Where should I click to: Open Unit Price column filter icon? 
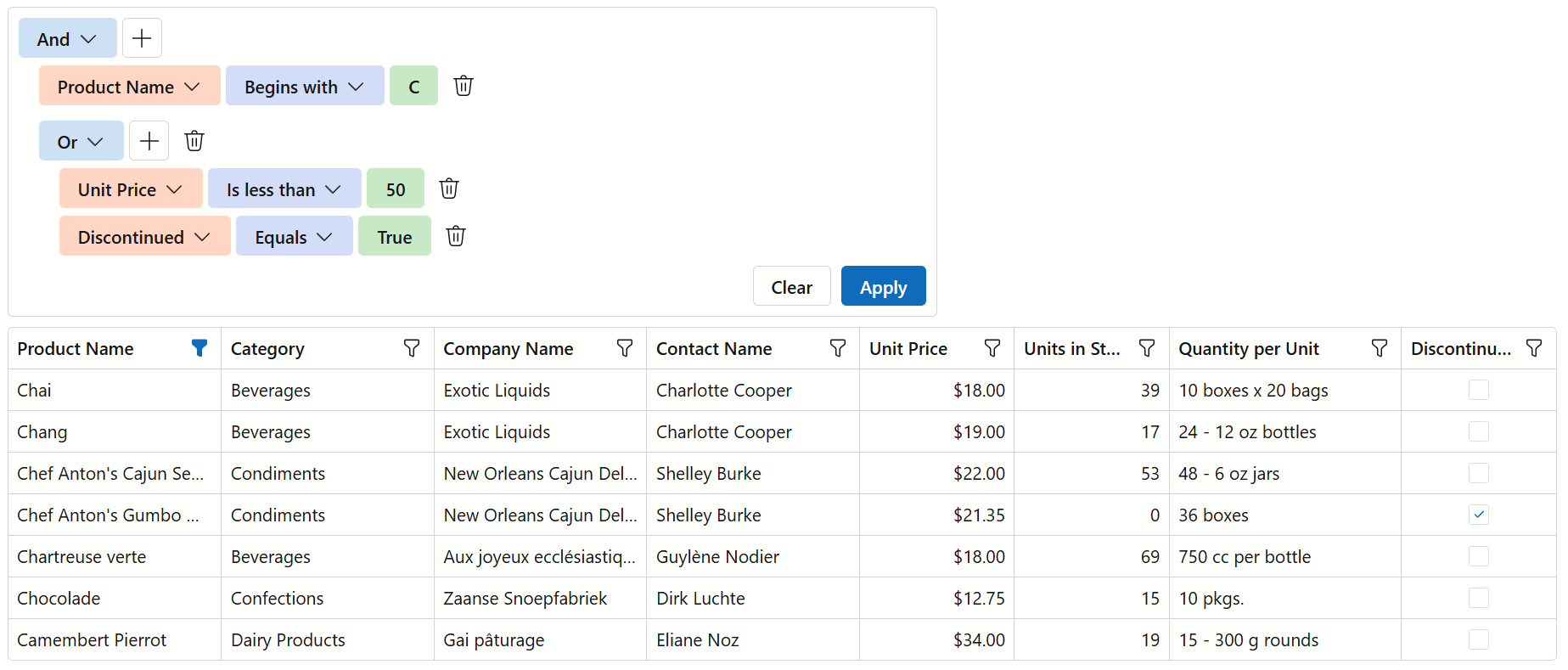[992, 348]
